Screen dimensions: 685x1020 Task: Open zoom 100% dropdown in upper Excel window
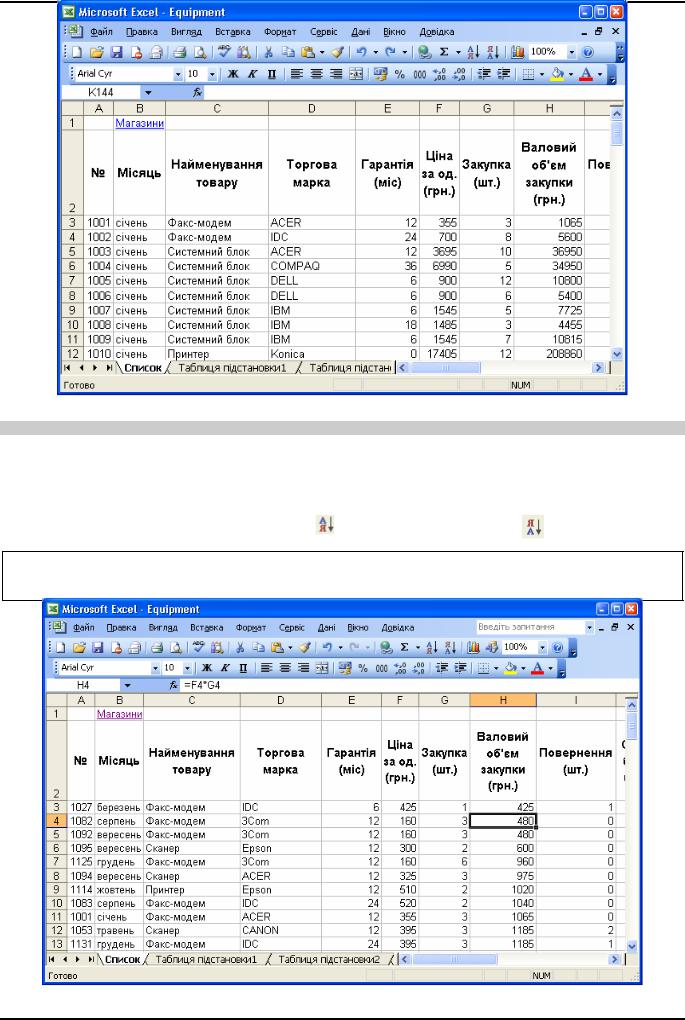click(x=572, y=51)
